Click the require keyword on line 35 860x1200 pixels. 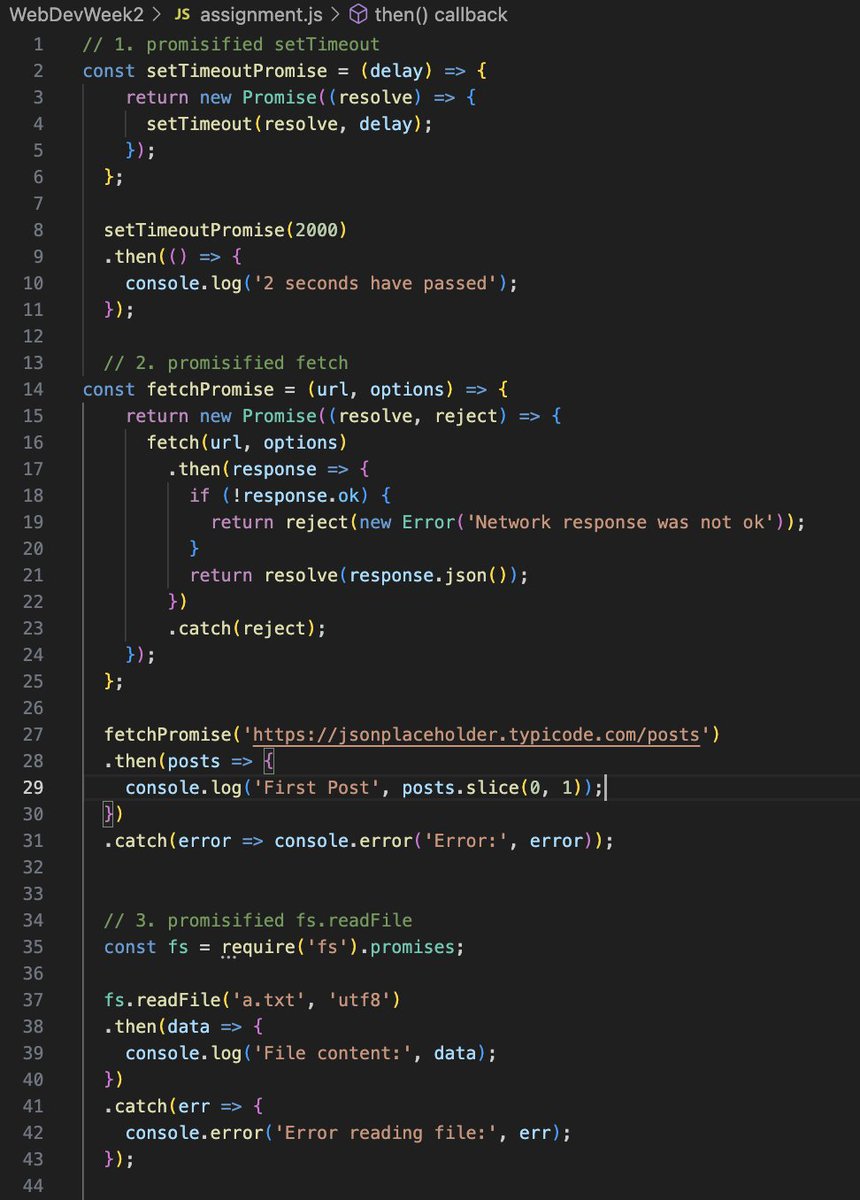[x=258, y=946]
